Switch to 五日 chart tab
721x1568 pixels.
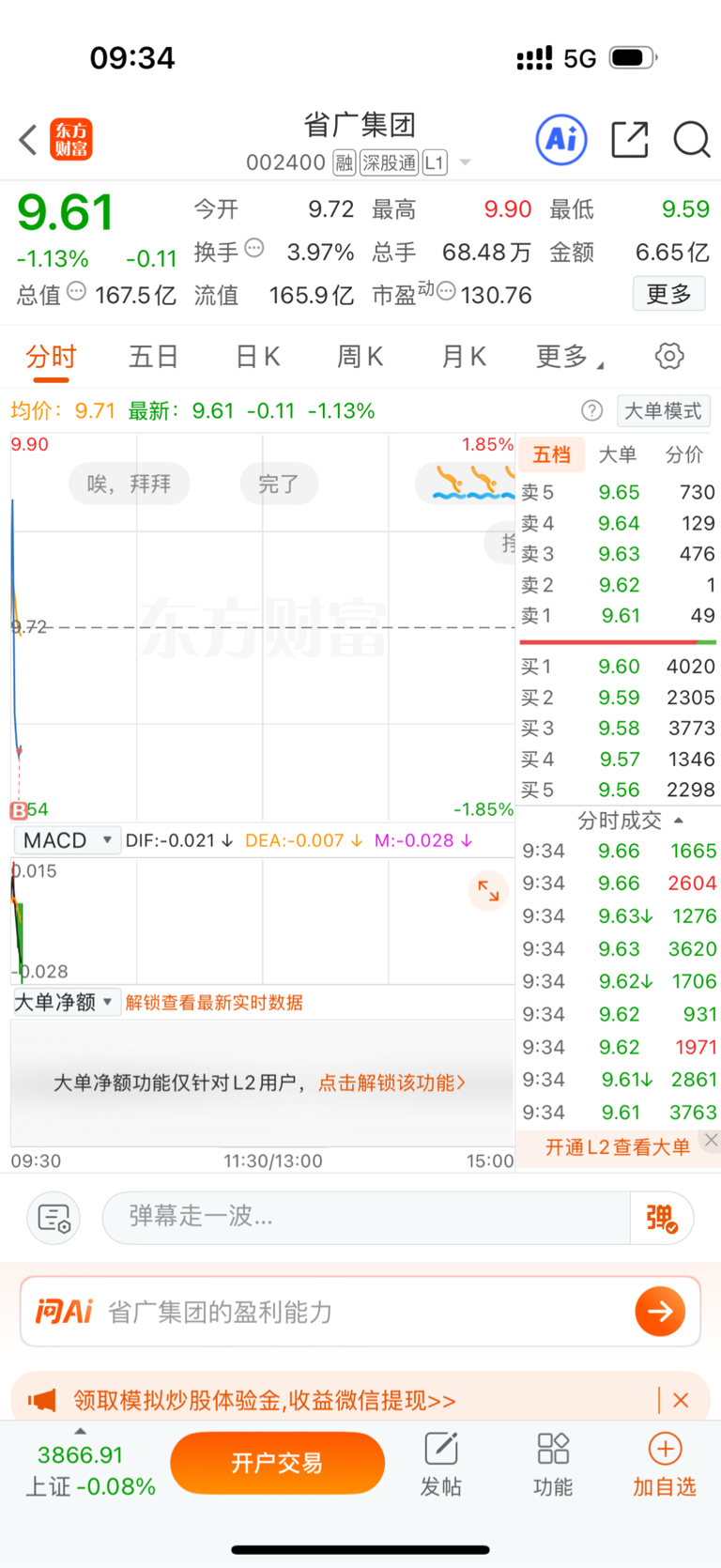[154, 357]
